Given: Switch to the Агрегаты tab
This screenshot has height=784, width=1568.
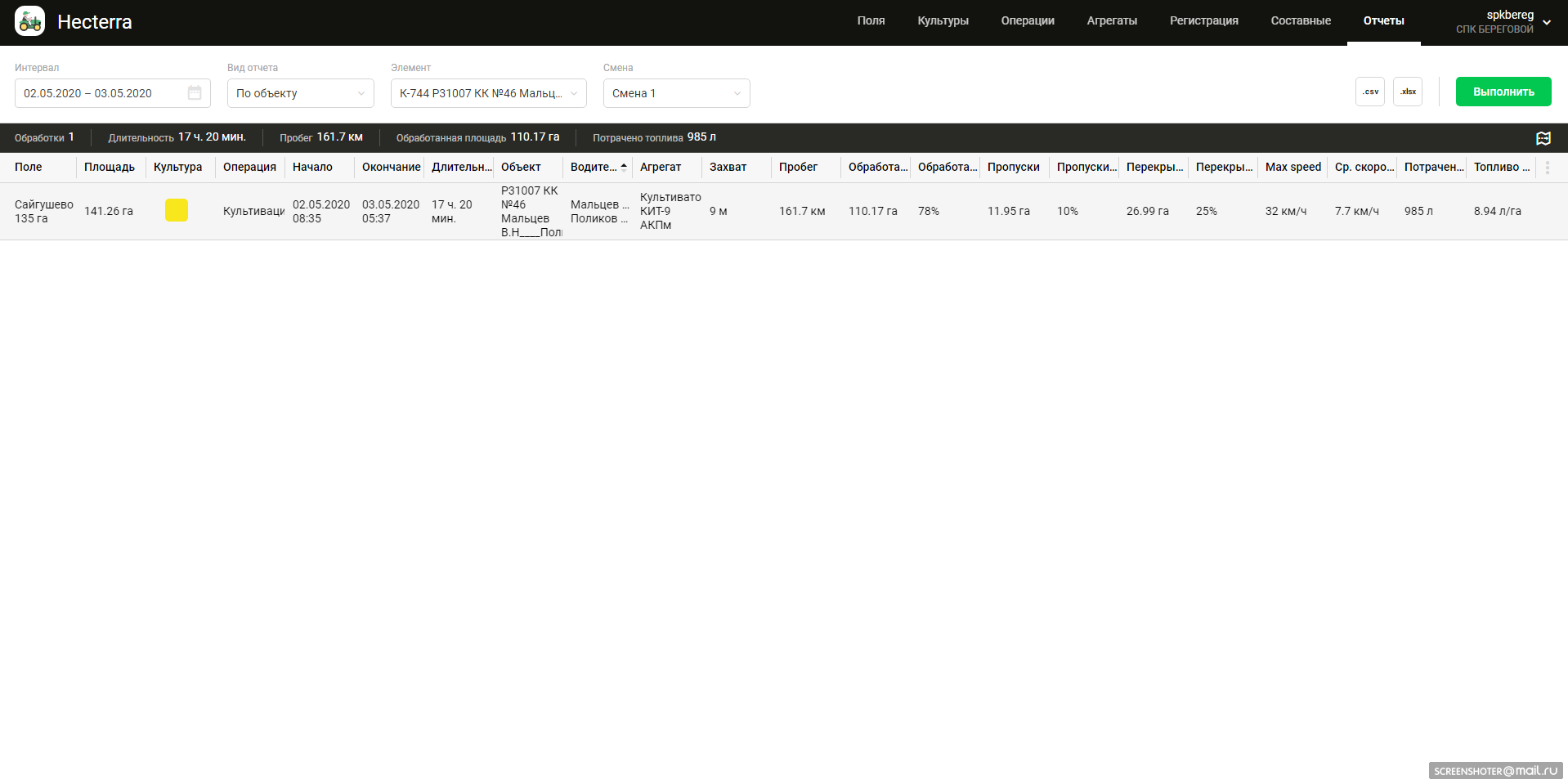Looking at the screenshot, I should (1111, 21).
